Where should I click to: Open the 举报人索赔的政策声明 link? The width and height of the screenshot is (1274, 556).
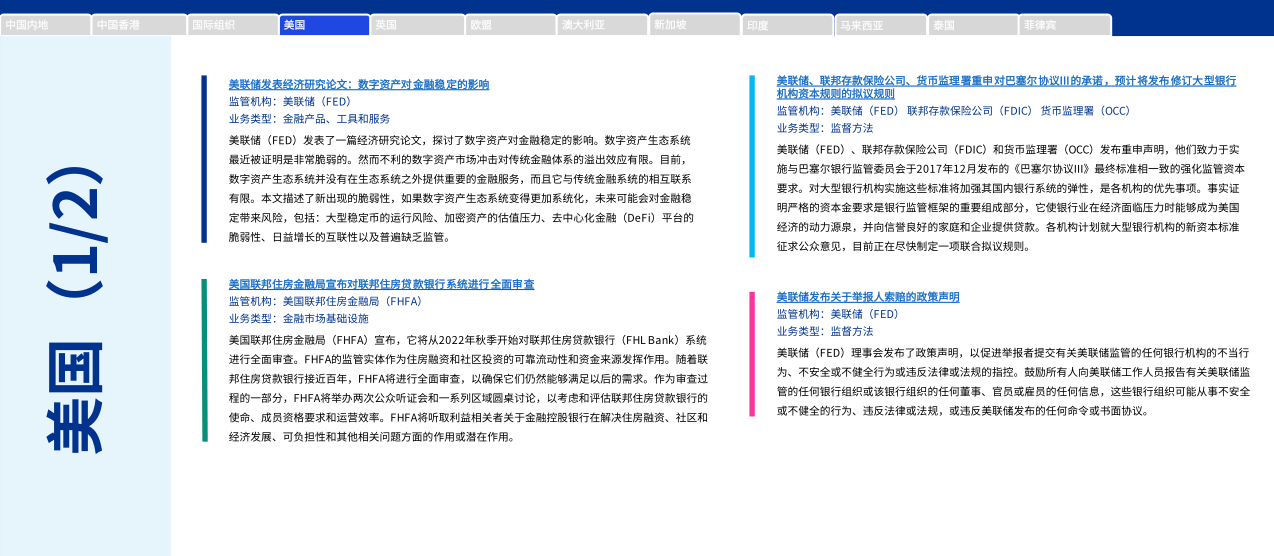click(868, 297)
